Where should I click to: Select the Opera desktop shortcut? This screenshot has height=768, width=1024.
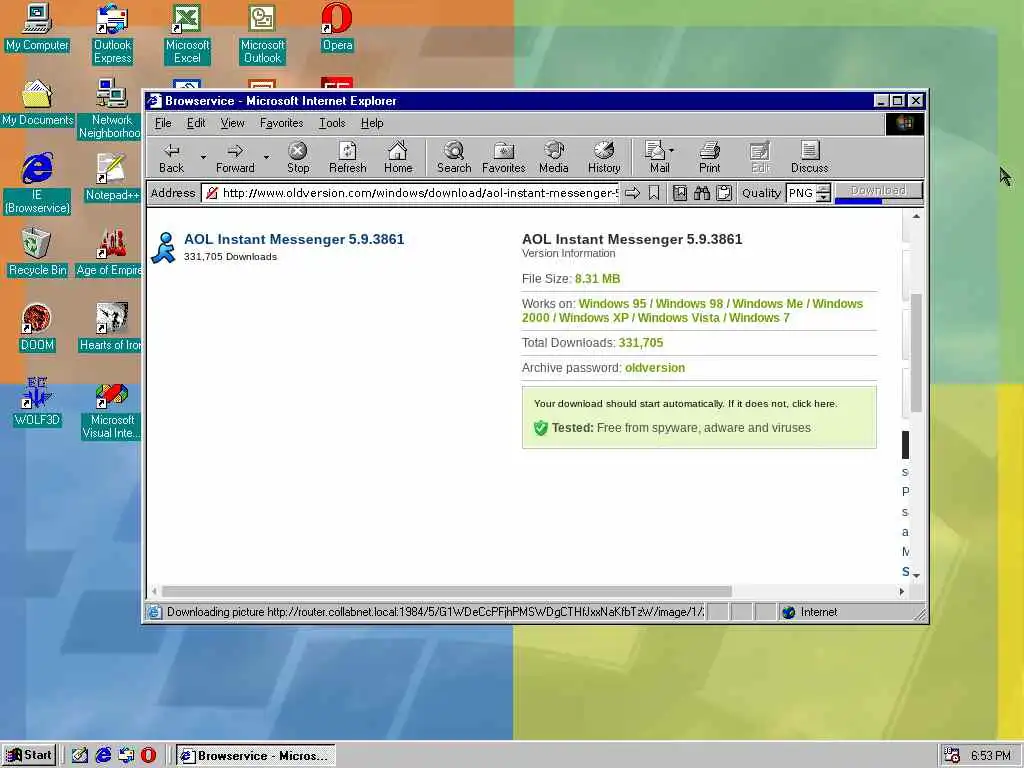pos(337,27)
